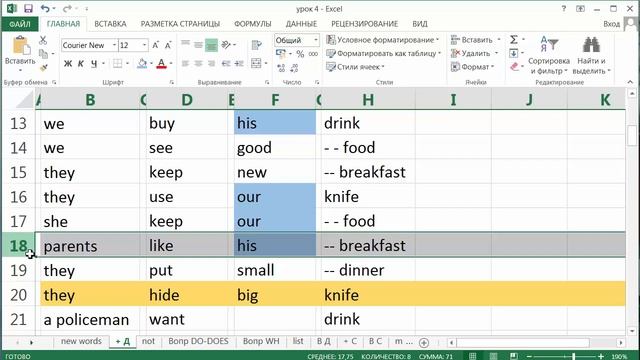Expand the Форматировать как таблицу menu
Screen dimensions: 640x360
click(384, 53)
